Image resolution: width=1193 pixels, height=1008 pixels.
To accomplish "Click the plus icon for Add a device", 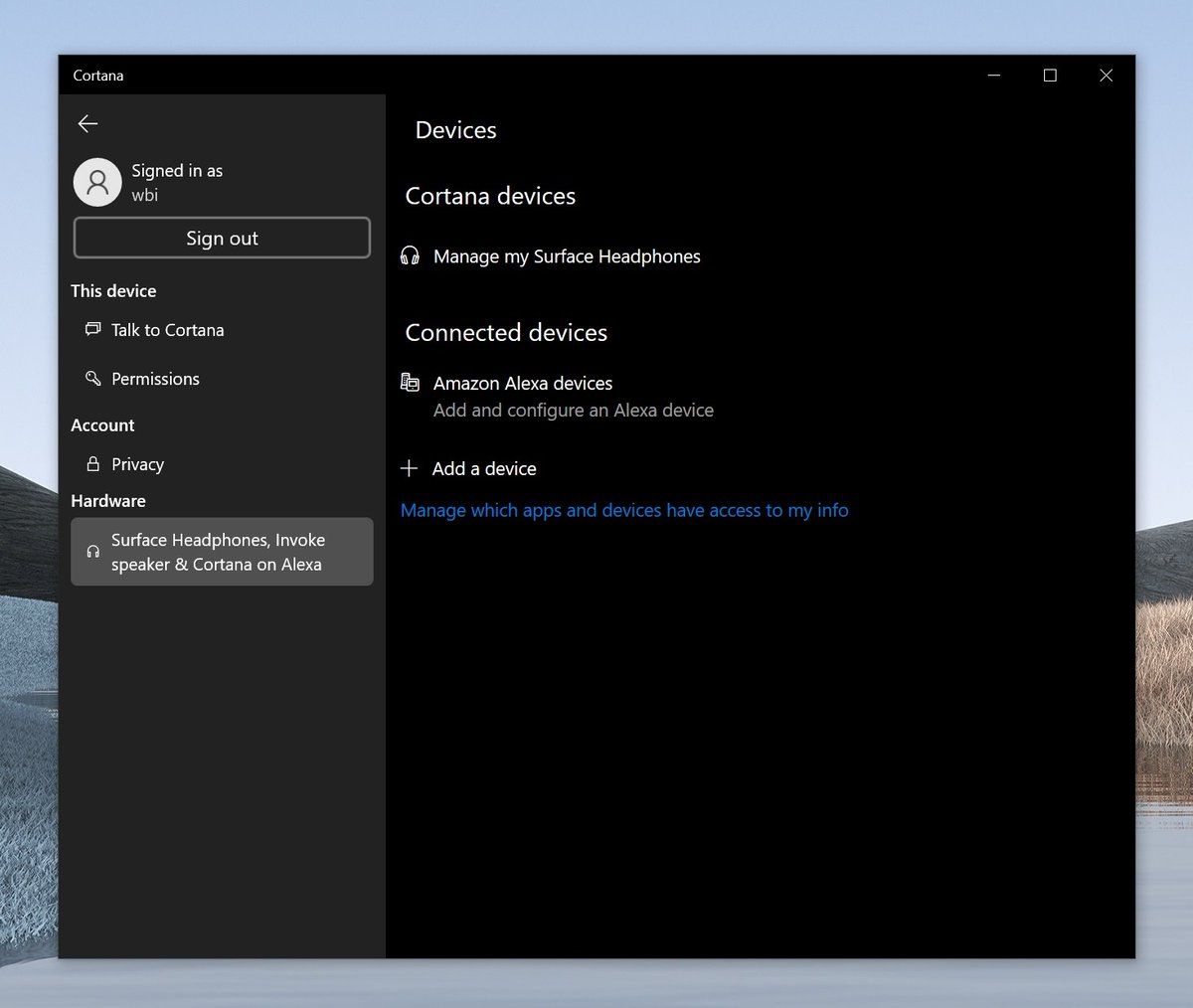I will pos(409,468).
